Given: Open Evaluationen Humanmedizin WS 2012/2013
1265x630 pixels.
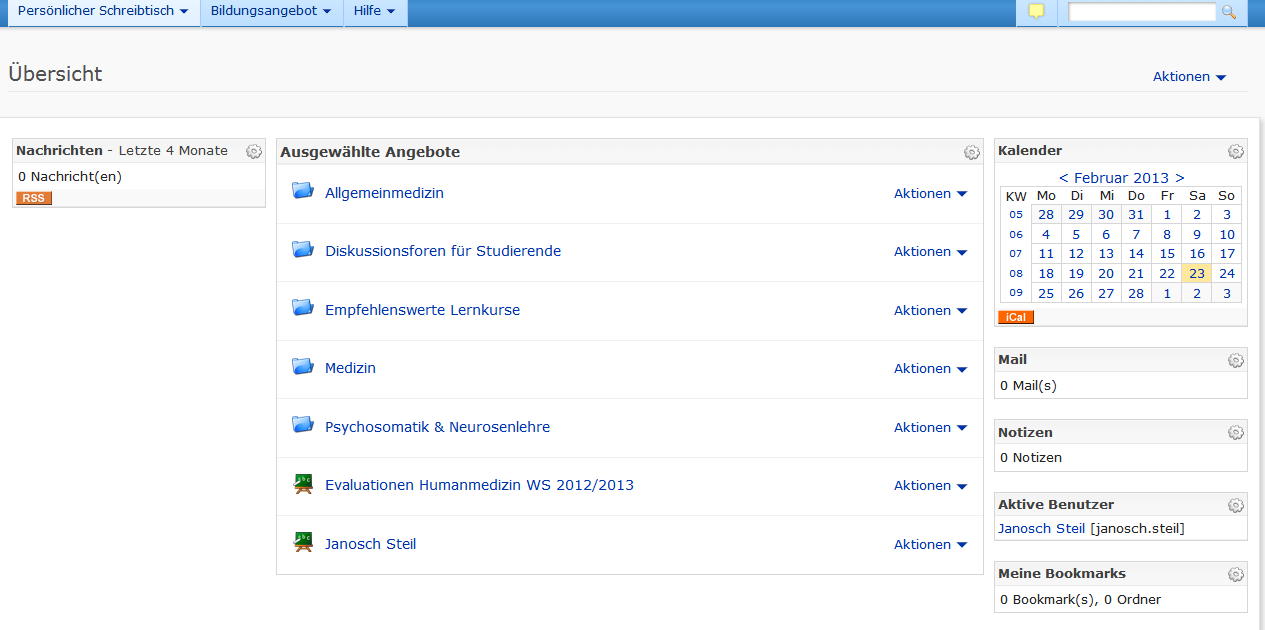Looking at the screenshot, I should (479, 486).
